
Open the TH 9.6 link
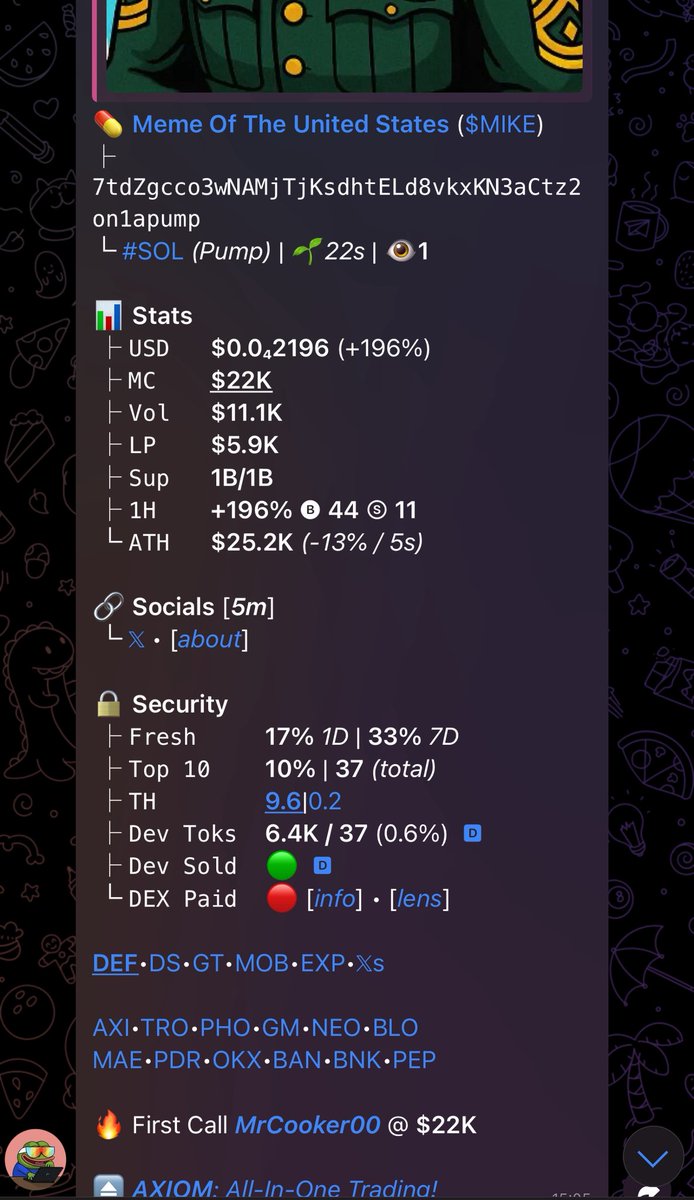pyautogui.click(x=283, y=801)
